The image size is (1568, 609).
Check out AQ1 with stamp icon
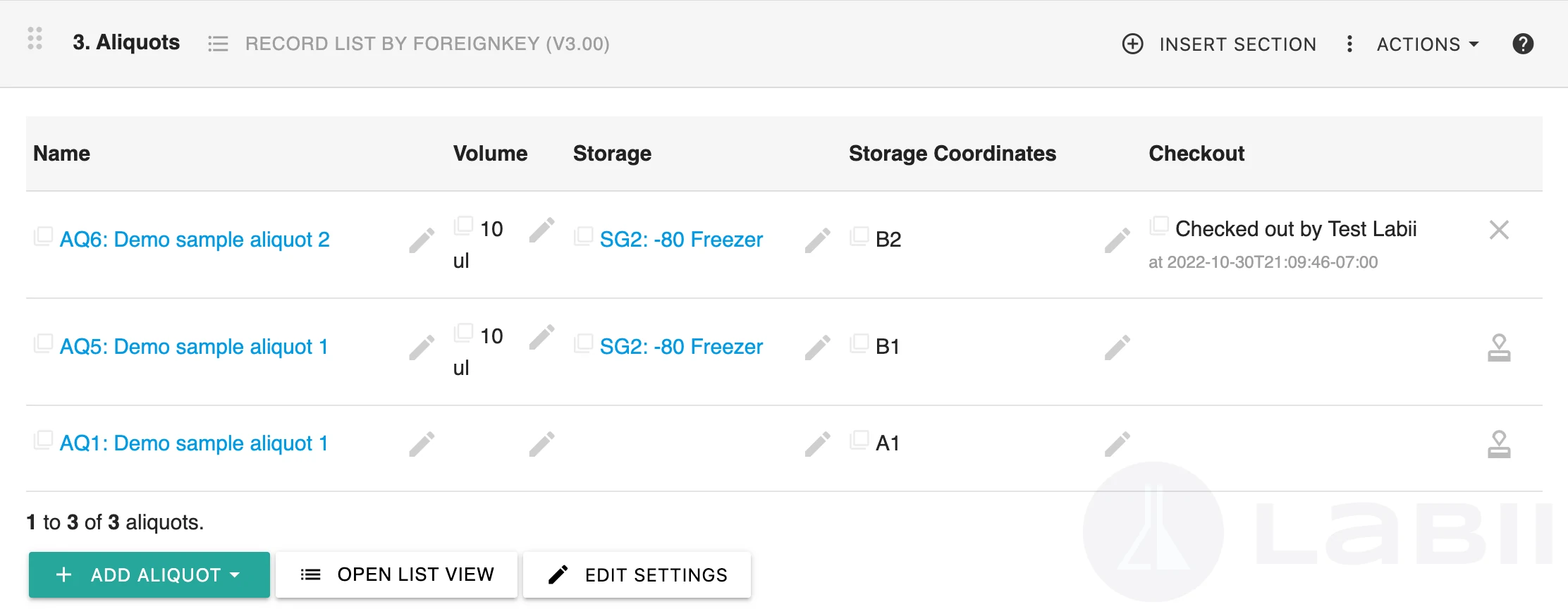point(1499,444)
